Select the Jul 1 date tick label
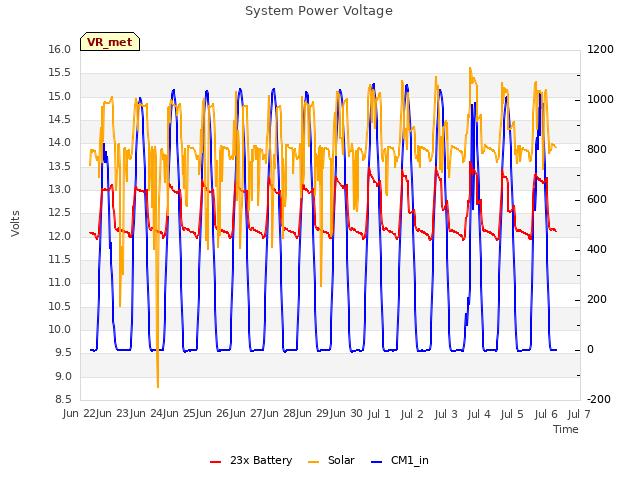 pos(379,414)
